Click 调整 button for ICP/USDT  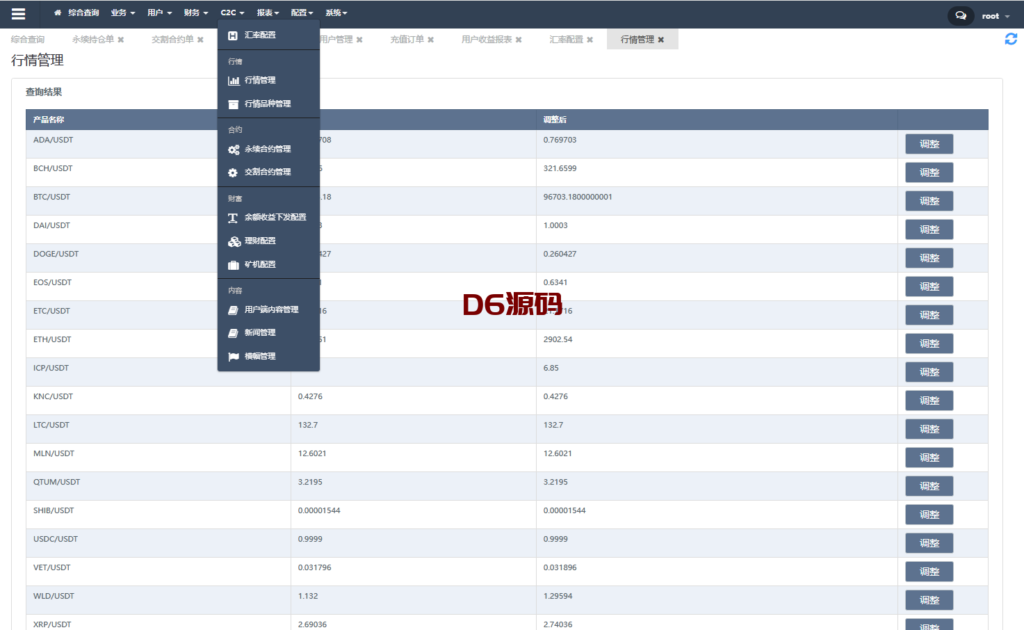(x=929, y=372)
